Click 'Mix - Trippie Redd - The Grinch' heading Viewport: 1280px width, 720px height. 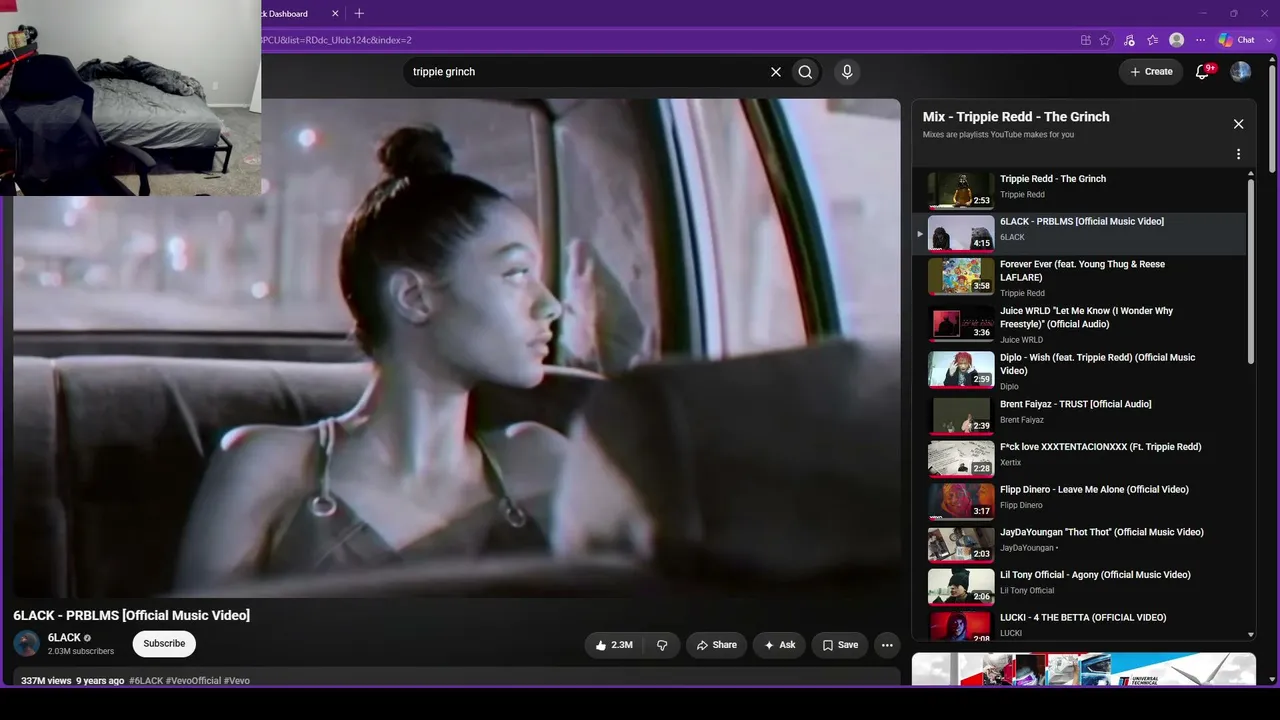pyautogui.click(x=1016, y=117)
